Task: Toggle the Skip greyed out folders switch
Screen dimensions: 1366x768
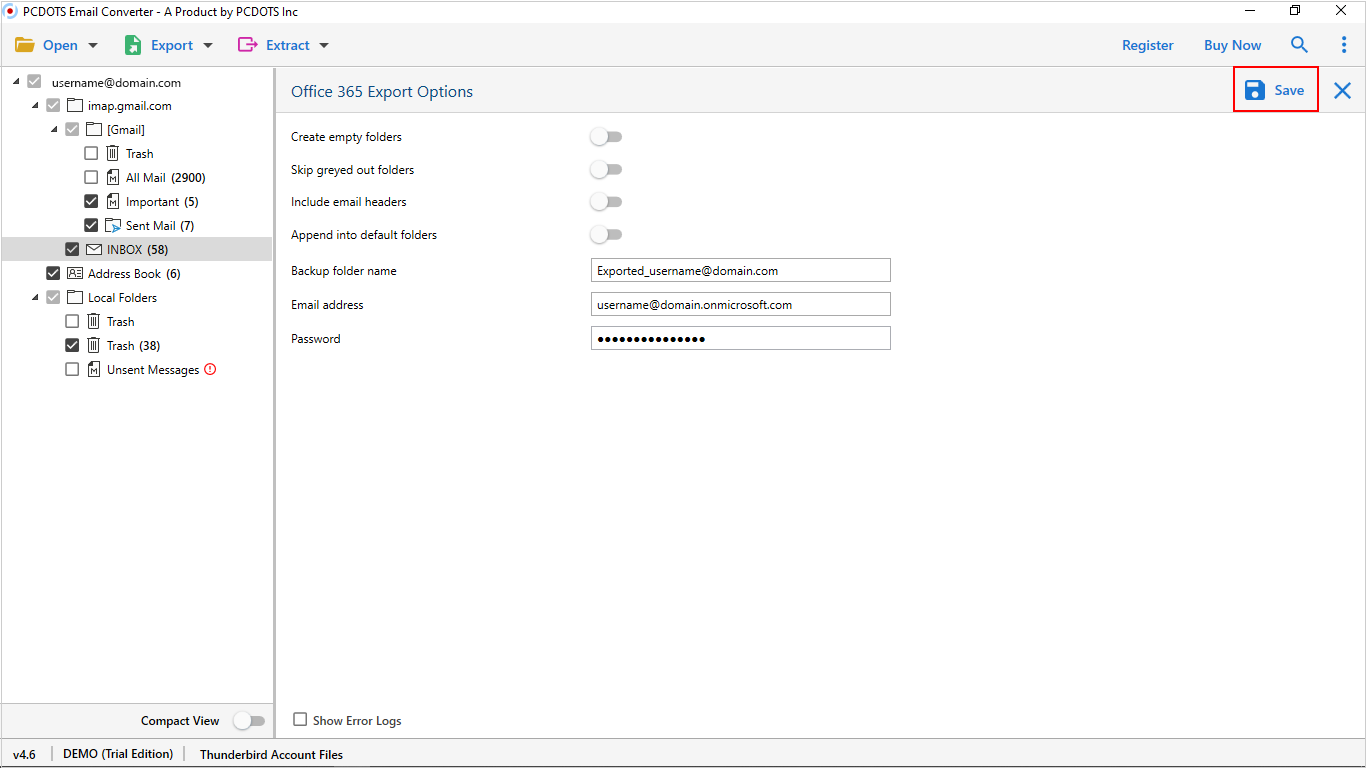Action: [x=606, y=170]
